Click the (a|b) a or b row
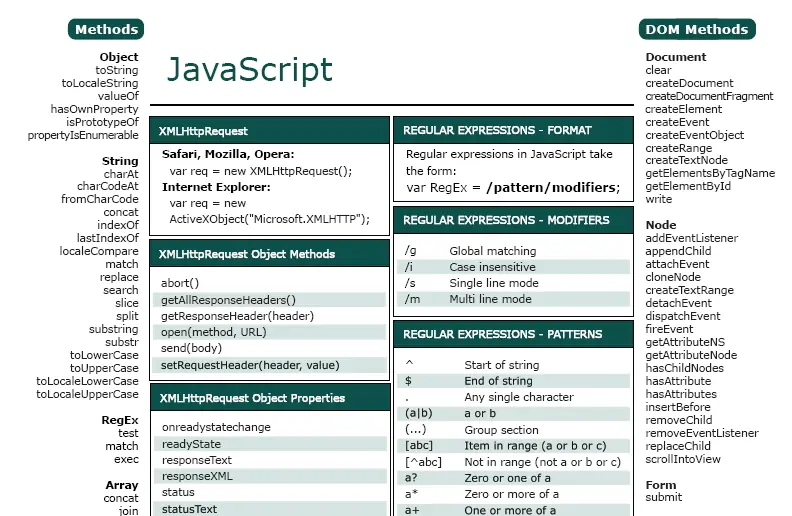The image size is (792, 516). click(x=513, y=414)
